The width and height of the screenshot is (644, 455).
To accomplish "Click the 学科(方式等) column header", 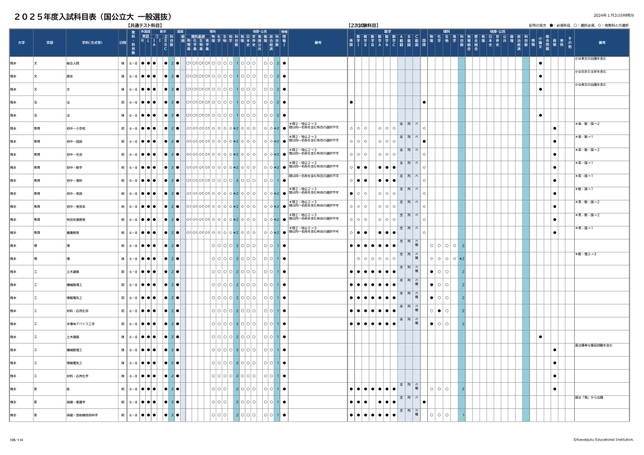I will pos(86,43).
